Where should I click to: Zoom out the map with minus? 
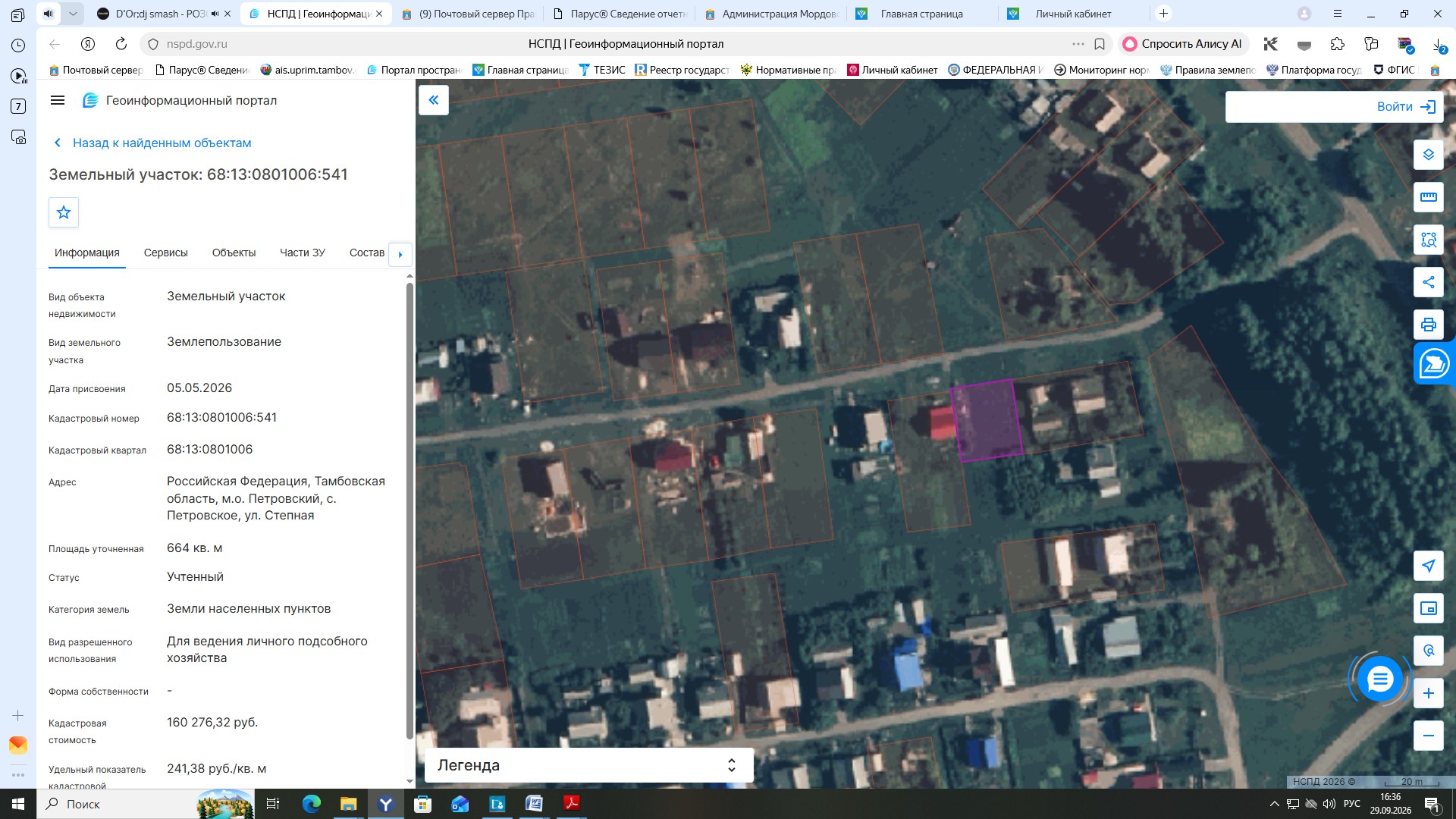tap(1429, 736)
